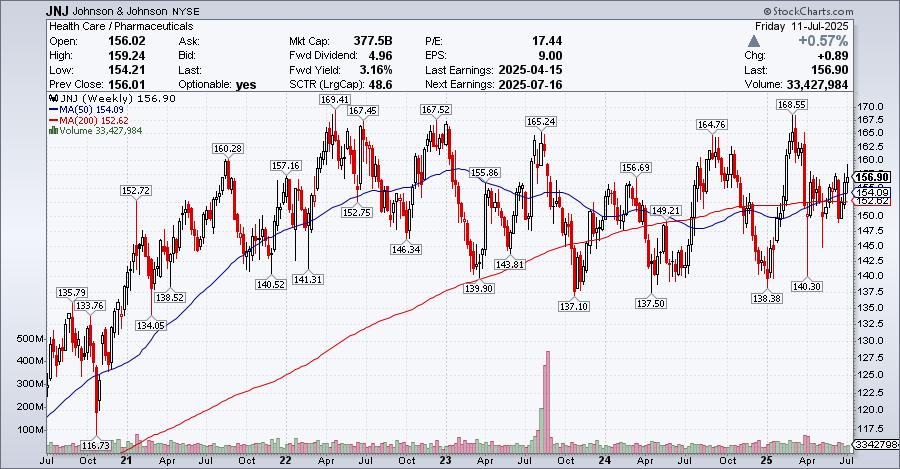Image resolution: width=900 pixels, height=469 pixels.
Task: Click the 143.81 low price label
Action: pos(510,265)
